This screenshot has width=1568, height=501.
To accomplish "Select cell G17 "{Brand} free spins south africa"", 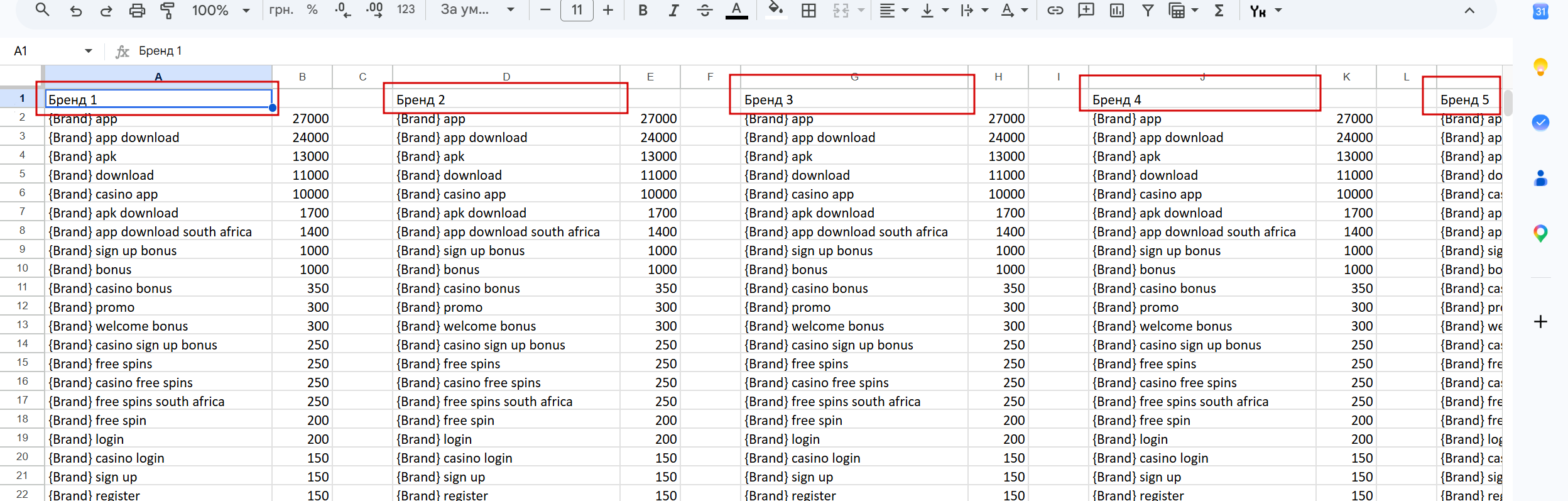I will pyautogui.click(x=854, y=401).
